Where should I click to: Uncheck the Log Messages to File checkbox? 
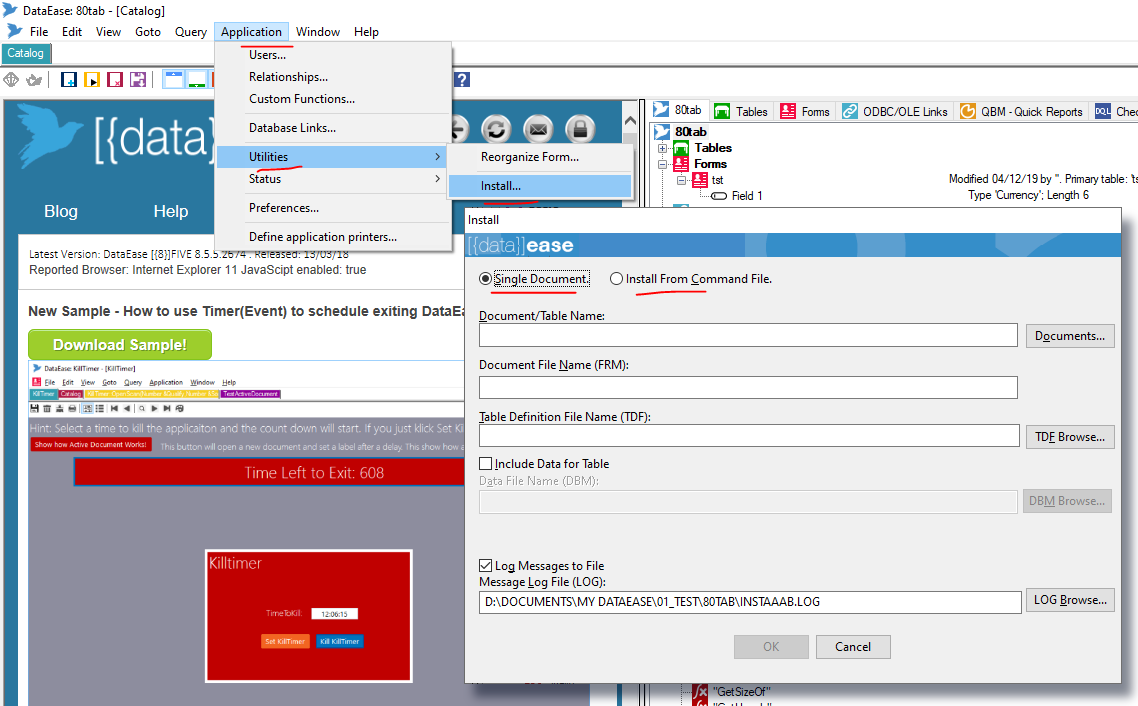tap(486, 565)
